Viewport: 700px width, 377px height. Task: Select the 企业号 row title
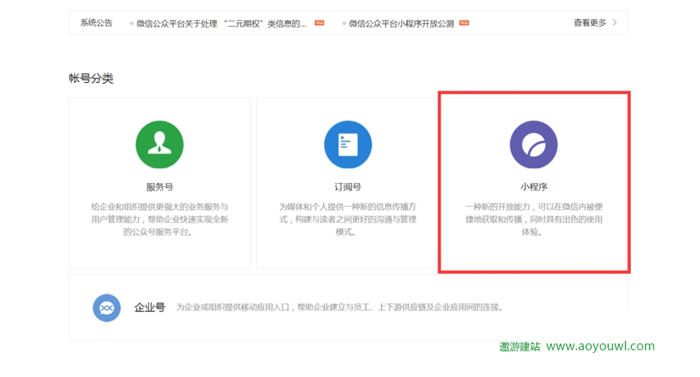tap(150, 307)
